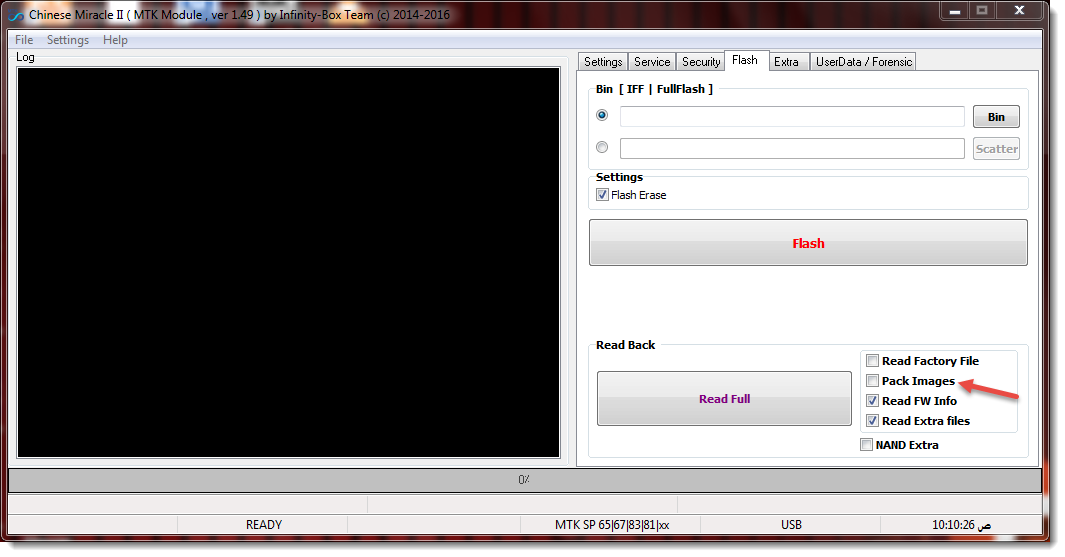Open the File menu

pyautogui.click(x=24, y=40)
